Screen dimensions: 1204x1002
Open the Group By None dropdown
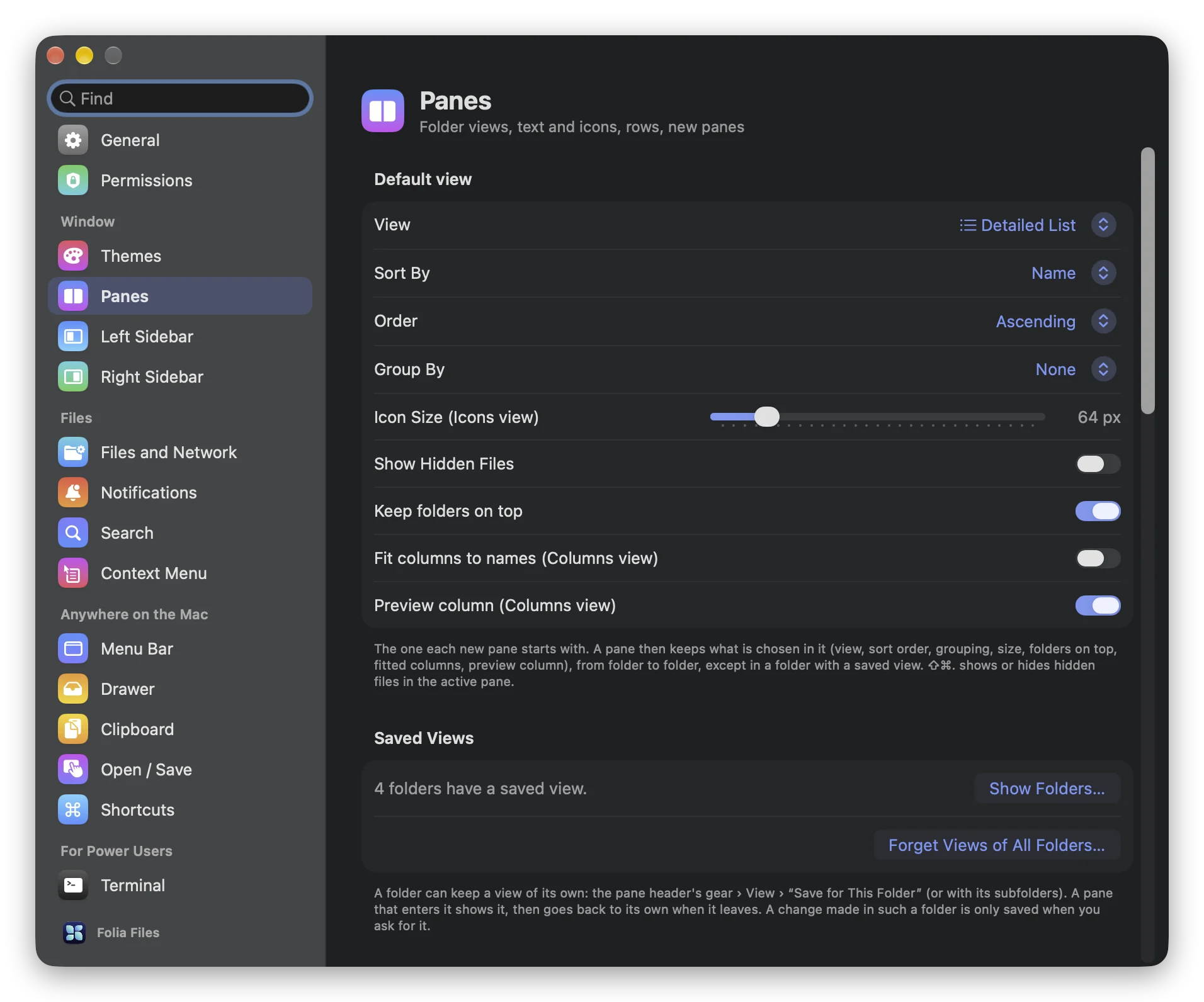[1076, 369]
